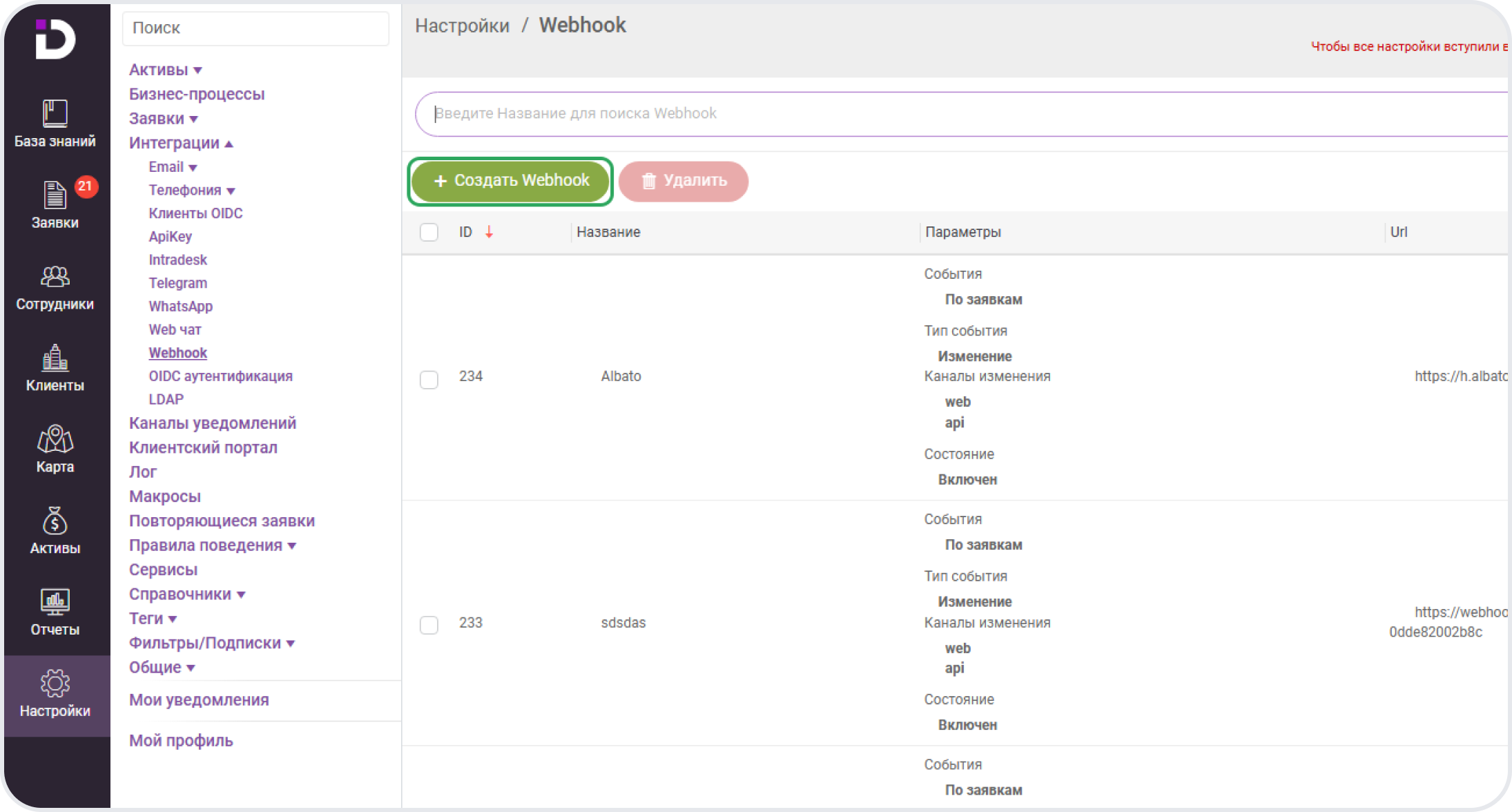Open Активы money bag icon

click(x=55, y=521)
